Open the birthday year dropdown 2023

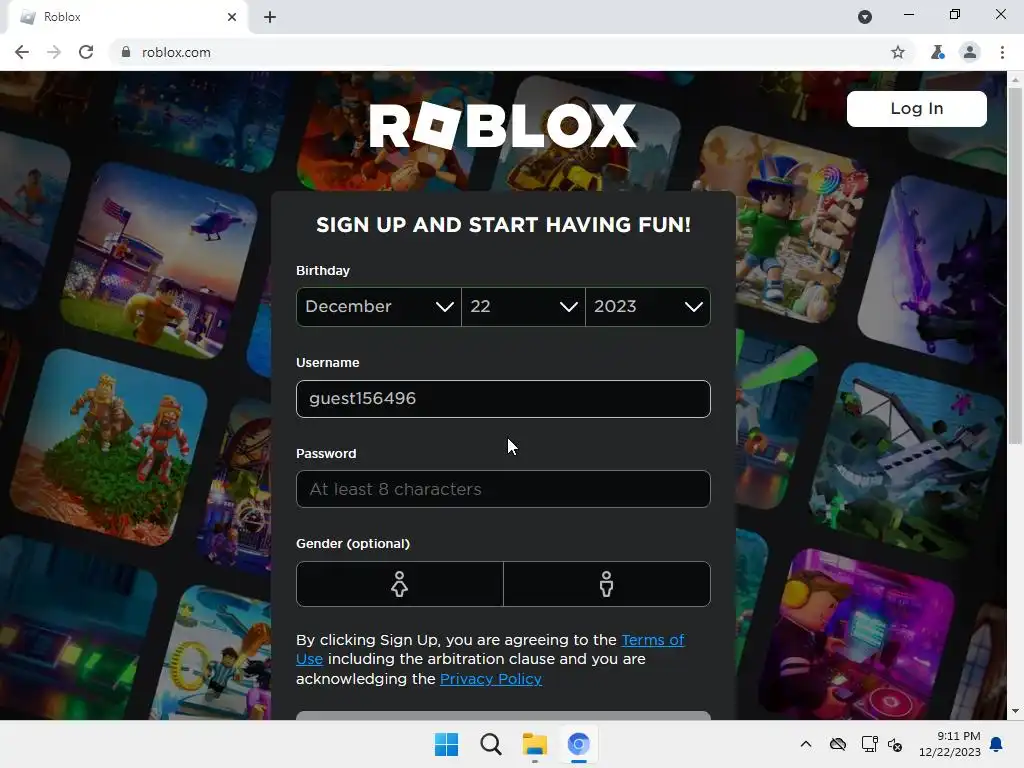(648, 306)
